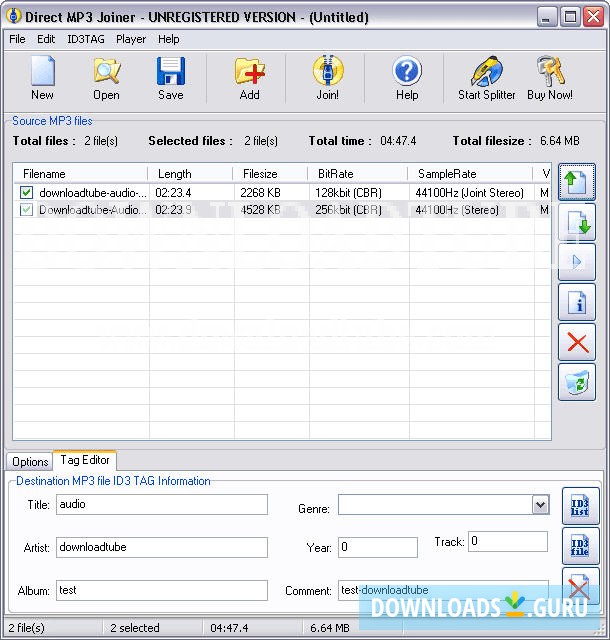Add MP3 files with the Add icon

point(249,78)
